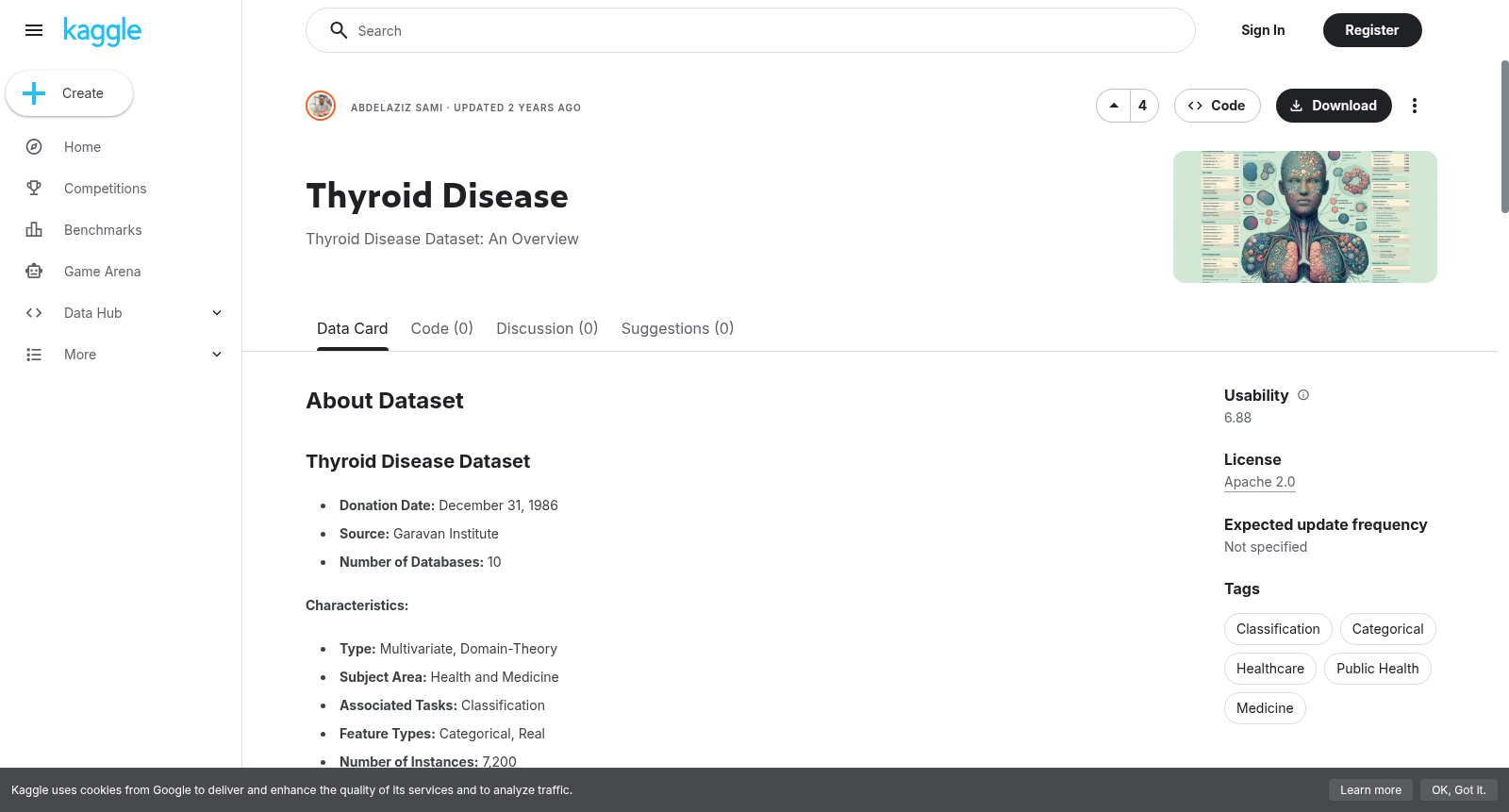Viewport: 1509px width, 812px height.
Task: Open Game Arena via the robot icon
Action: pyautogui.click(x=34, y=272)
